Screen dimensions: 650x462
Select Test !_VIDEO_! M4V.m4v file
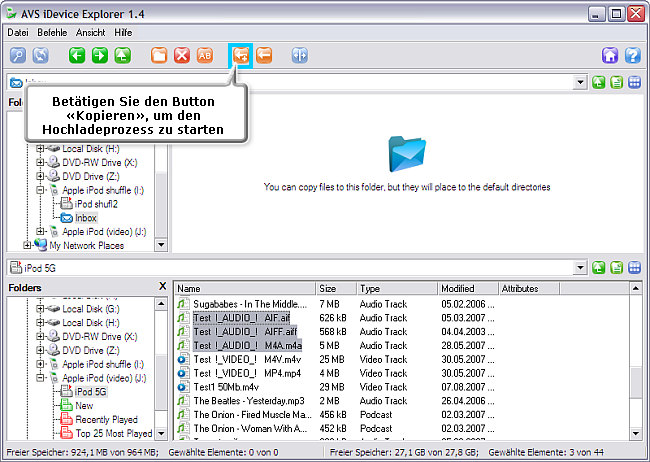(x=247, y=359)
